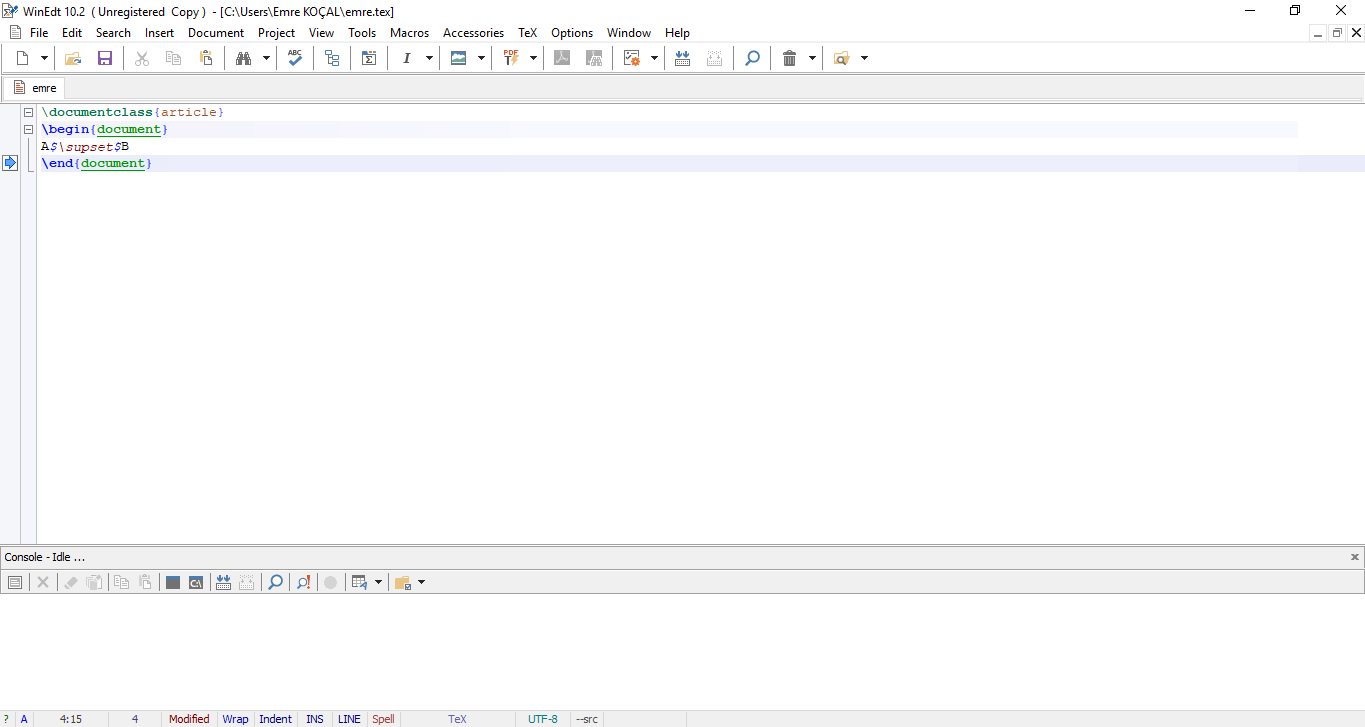Open the C:\ command prompt icon
The height and width of the screenshot is (727, 1365).
point(196,582)
